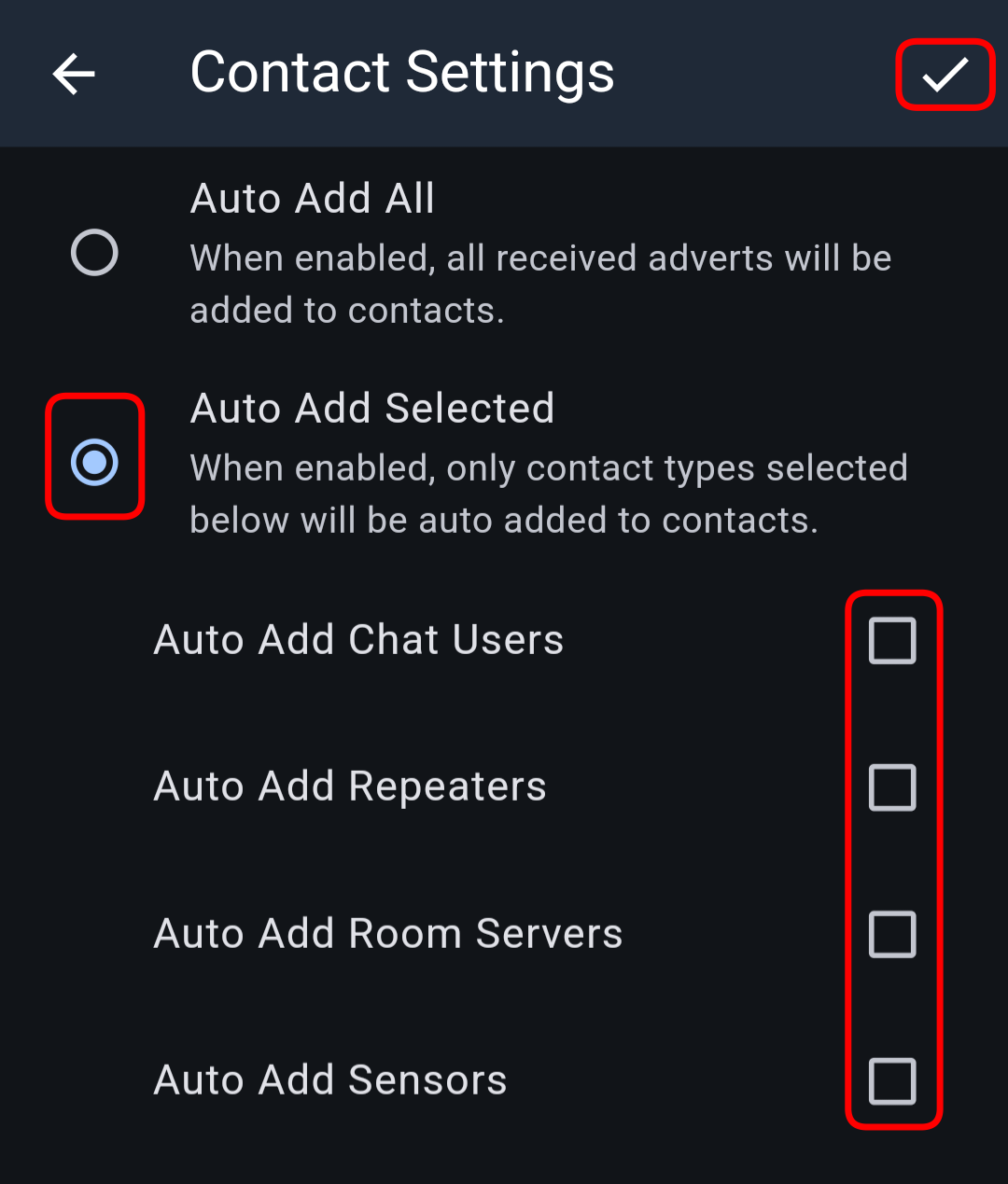Click 'below will be auto added' description line
This screenshot has width=1008, height=1184.
[x=504, y=521]
